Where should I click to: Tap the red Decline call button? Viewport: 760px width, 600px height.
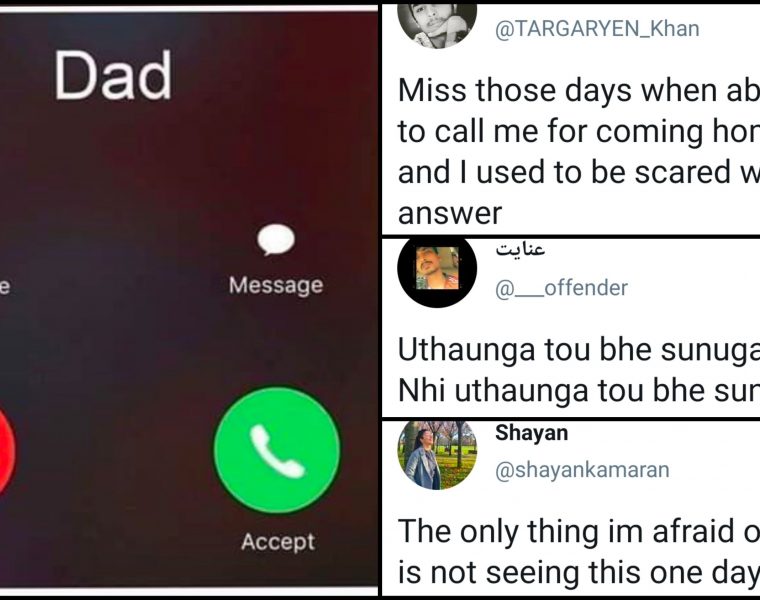click(x=6, y=451)
